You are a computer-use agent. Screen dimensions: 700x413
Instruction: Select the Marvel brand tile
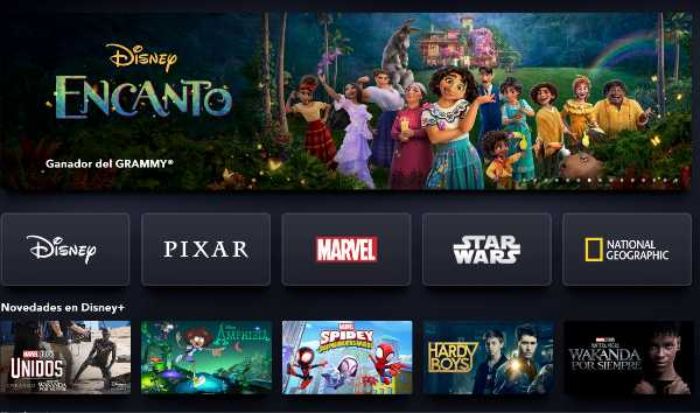pyautogui.click(x=346, y=249)
